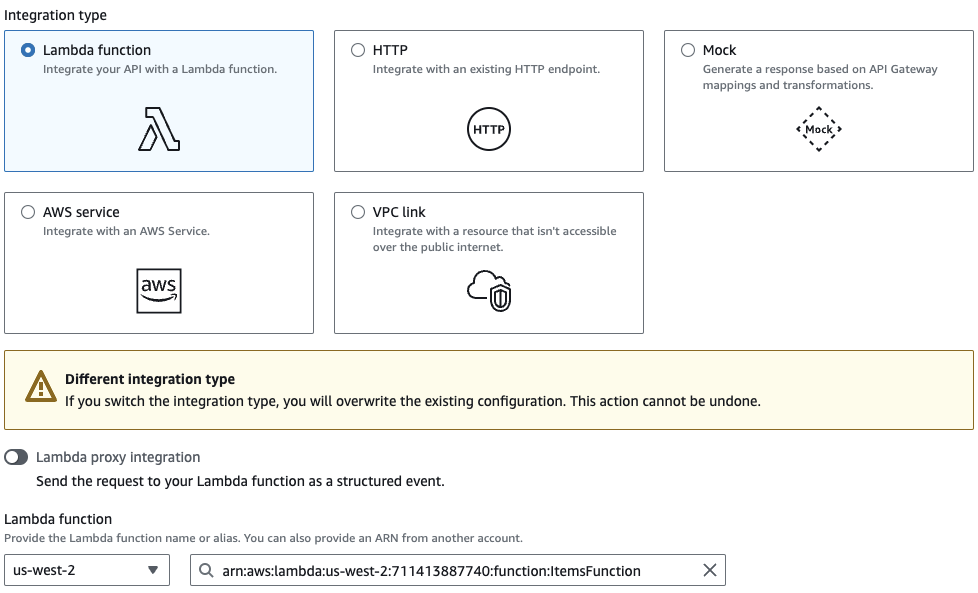This screenshot has width=978, height=593.
Task: Click the Lambda proxy integration label
Action: 118,457
